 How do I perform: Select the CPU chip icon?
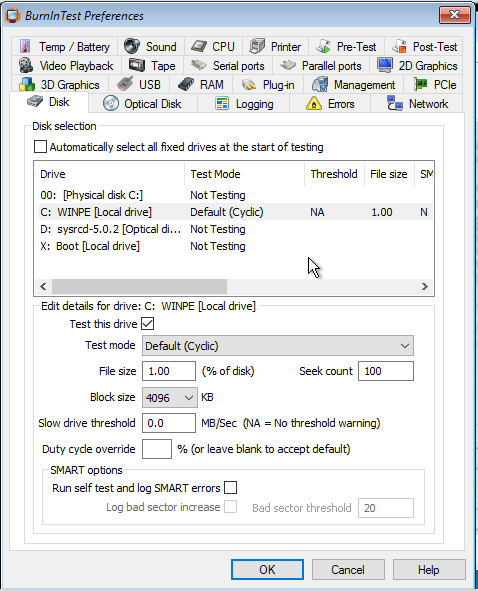point(199,46)
